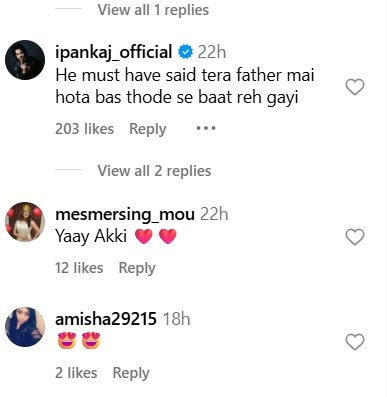Expand 'View all 2 replies'

[x=154, y=171]
